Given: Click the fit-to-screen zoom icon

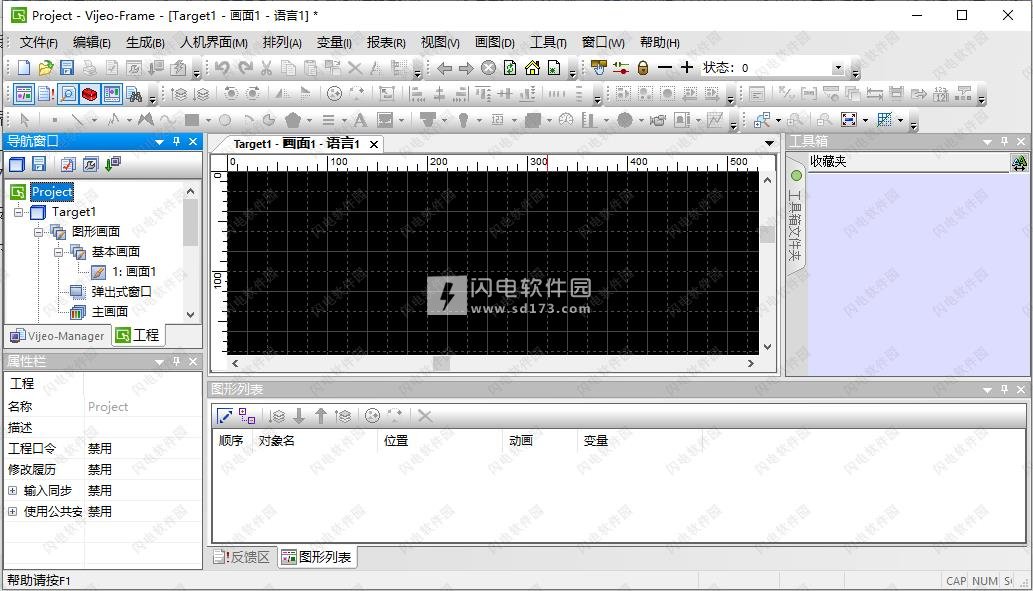Looking at the screenshot, I should [x=849, y=120].
